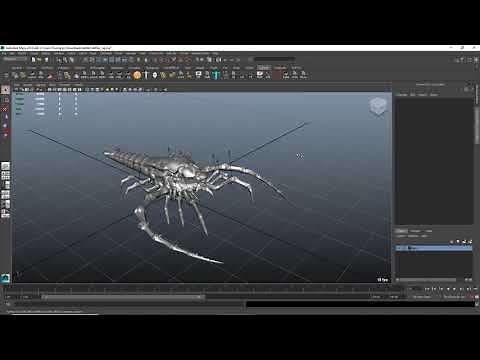The width and height of the screenshot is (480, 360).
Task: Click the Layer Editor horizontal scrollbar
Action: (x=428, y=280)
